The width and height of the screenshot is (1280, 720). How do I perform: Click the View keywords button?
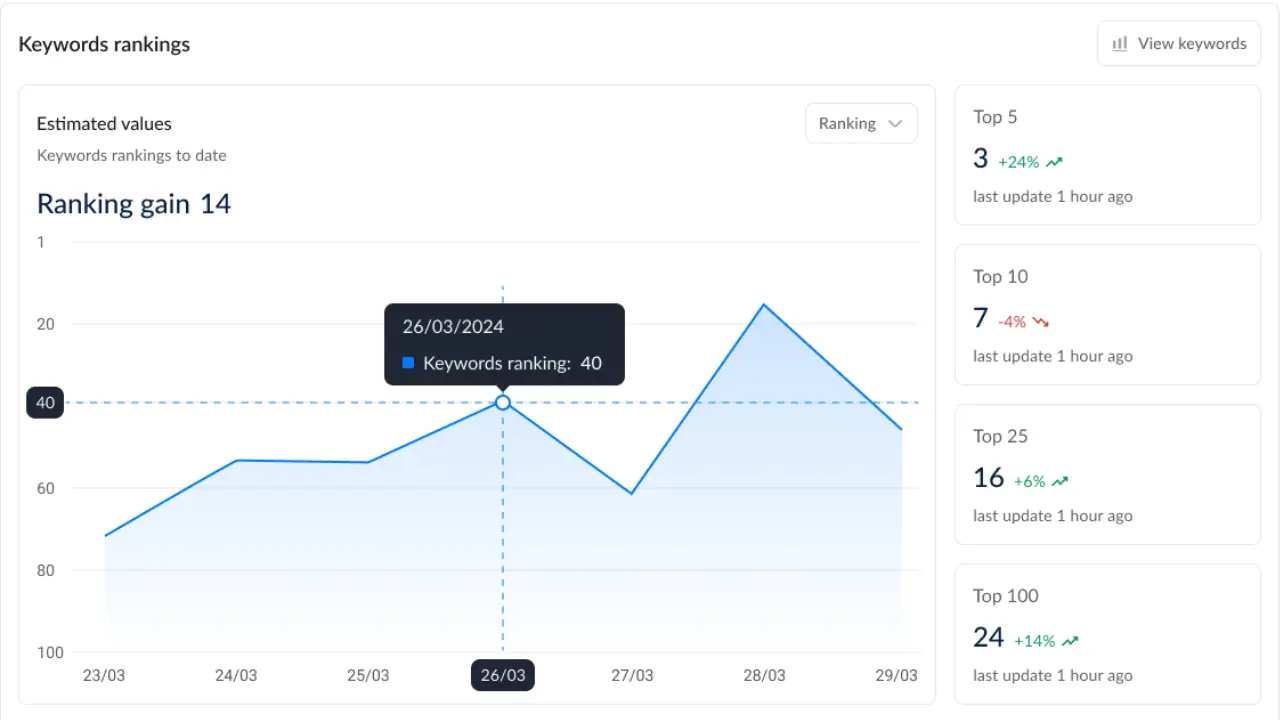pyautogui.click(x=1178, y=43)
